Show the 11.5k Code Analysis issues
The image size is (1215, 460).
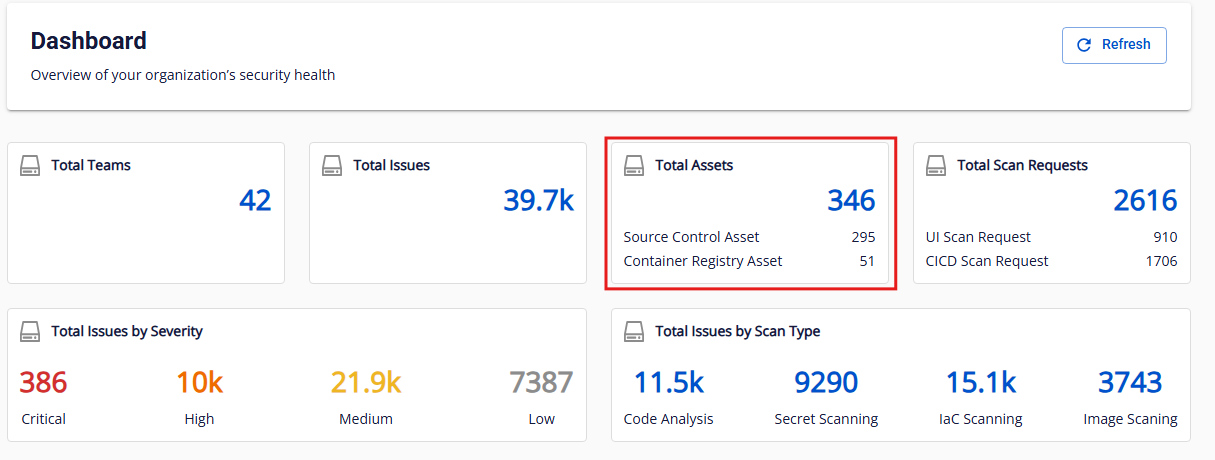pos(668,383)
